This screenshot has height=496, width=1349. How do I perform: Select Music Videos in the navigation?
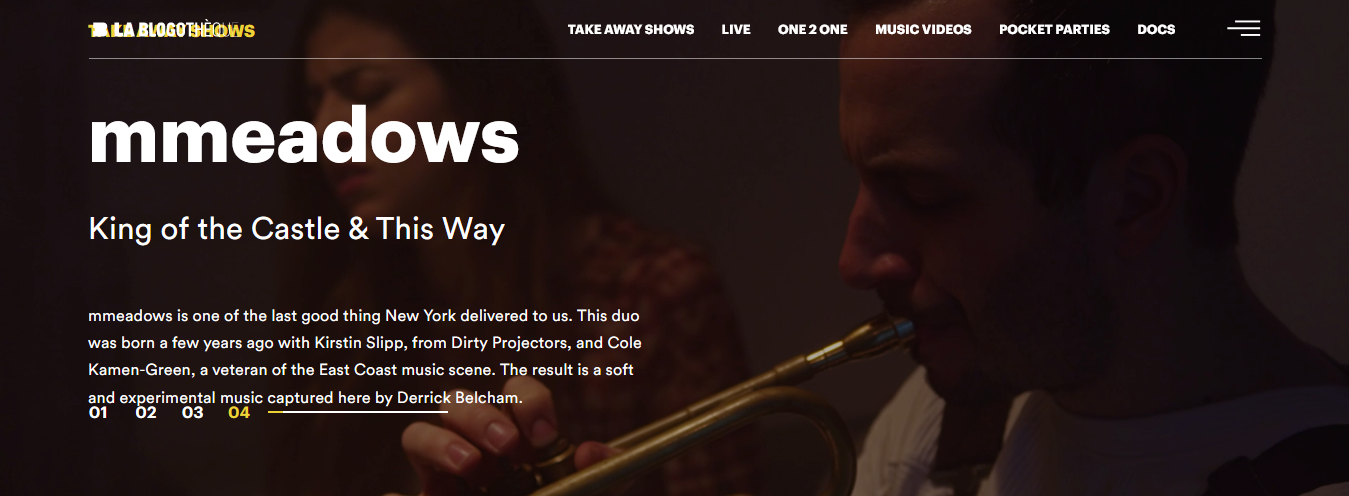click(x=923, y=30)
